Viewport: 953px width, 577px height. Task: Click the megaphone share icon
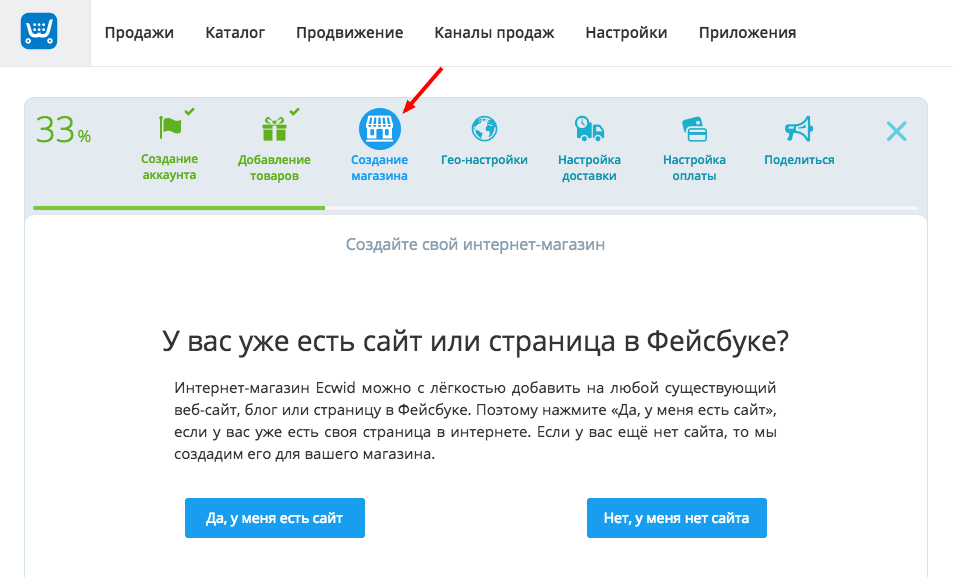click(x=798, y=128)
